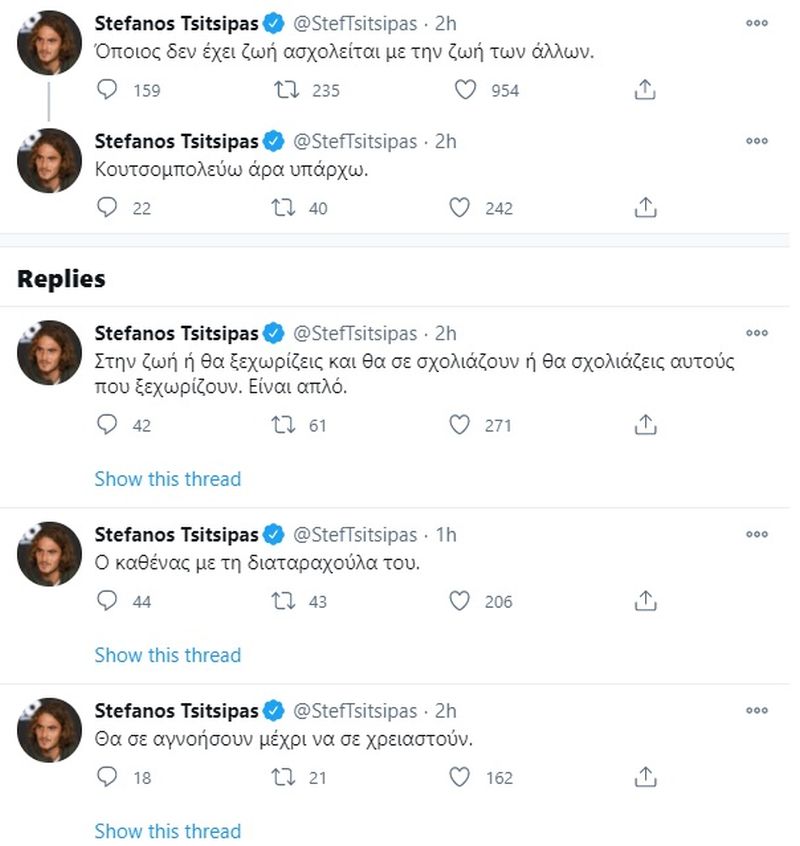
Task: Open more options on the first tweet
Action: click(756, 23)
